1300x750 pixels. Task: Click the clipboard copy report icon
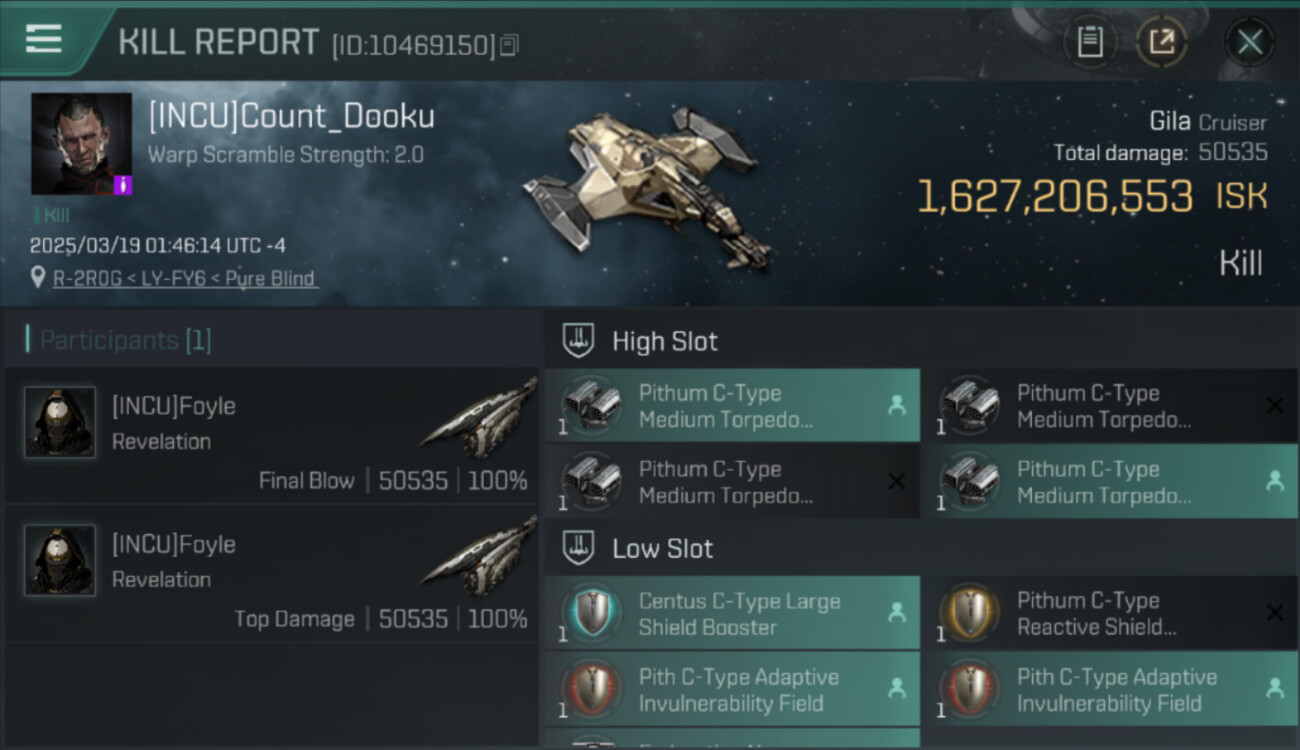click(x=1090, y=42)
